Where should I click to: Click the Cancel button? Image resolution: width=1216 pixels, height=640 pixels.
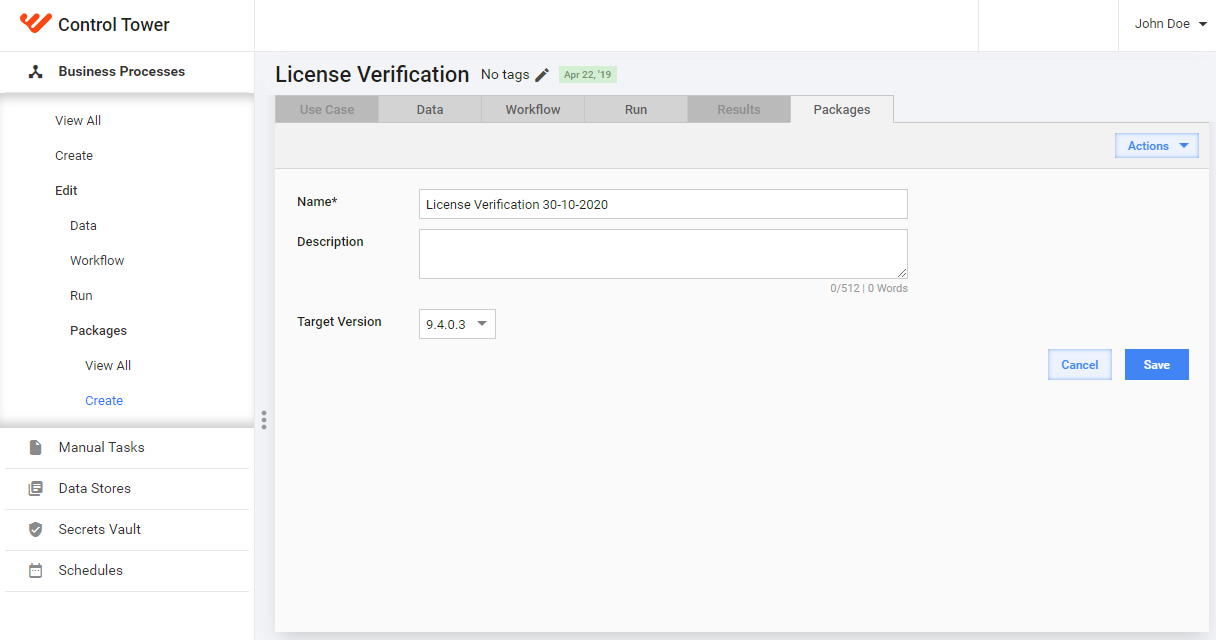point(1080,365)
